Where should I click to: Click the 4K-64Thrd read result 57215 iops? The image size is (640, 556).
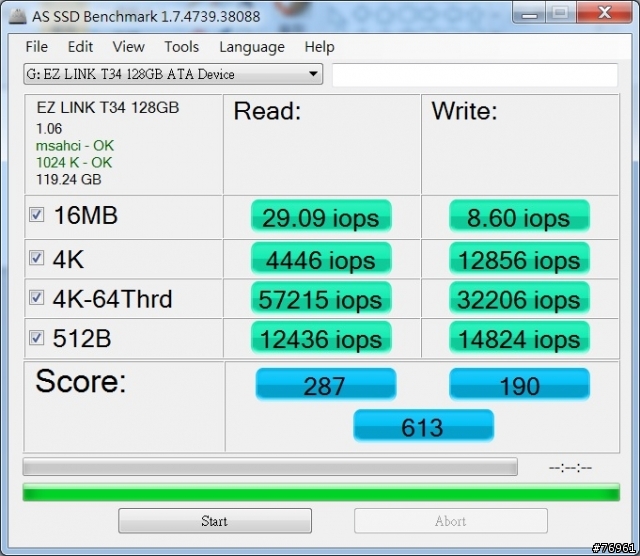(x=321, y=298)
